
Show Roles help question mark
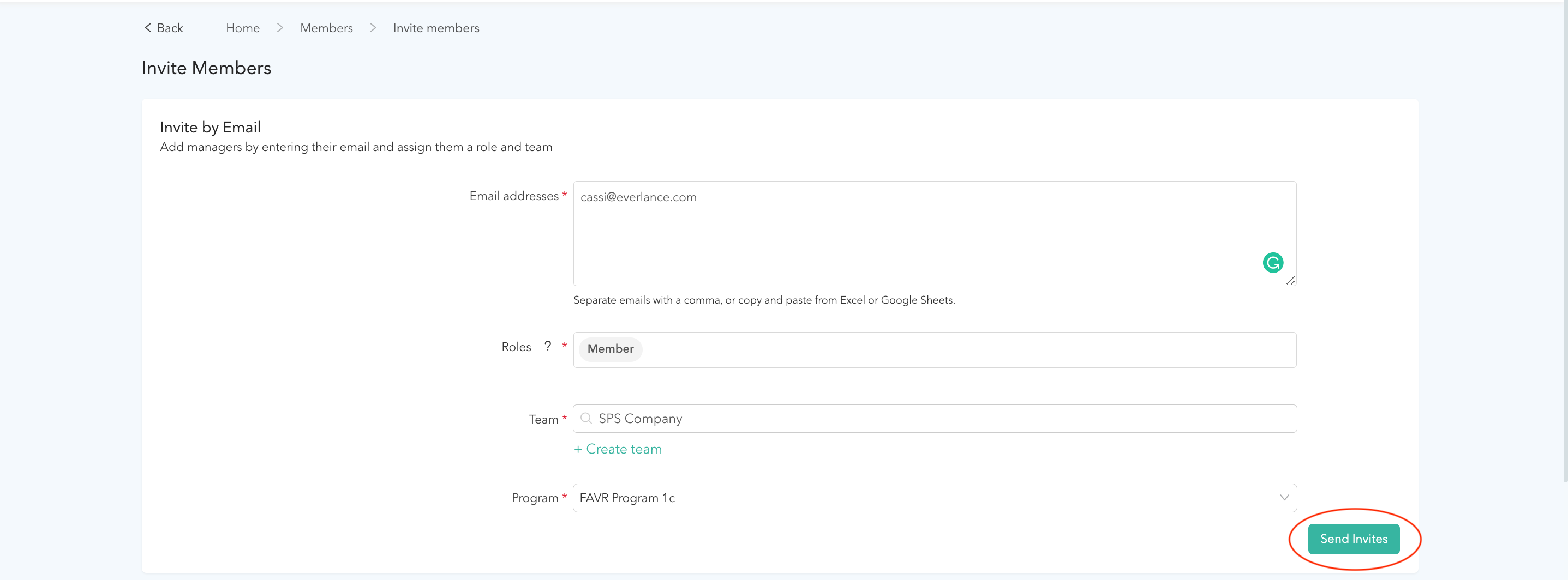pos(548,346)
